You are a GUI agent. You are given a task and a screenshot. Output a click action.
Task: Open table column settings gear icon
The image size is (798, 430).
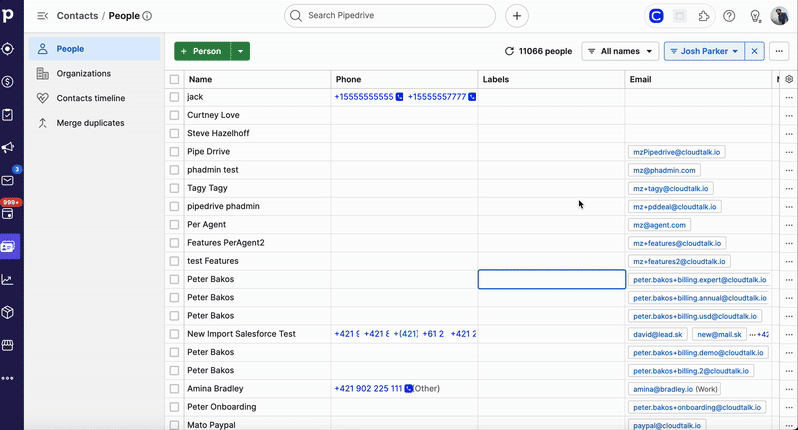(789, 79)
